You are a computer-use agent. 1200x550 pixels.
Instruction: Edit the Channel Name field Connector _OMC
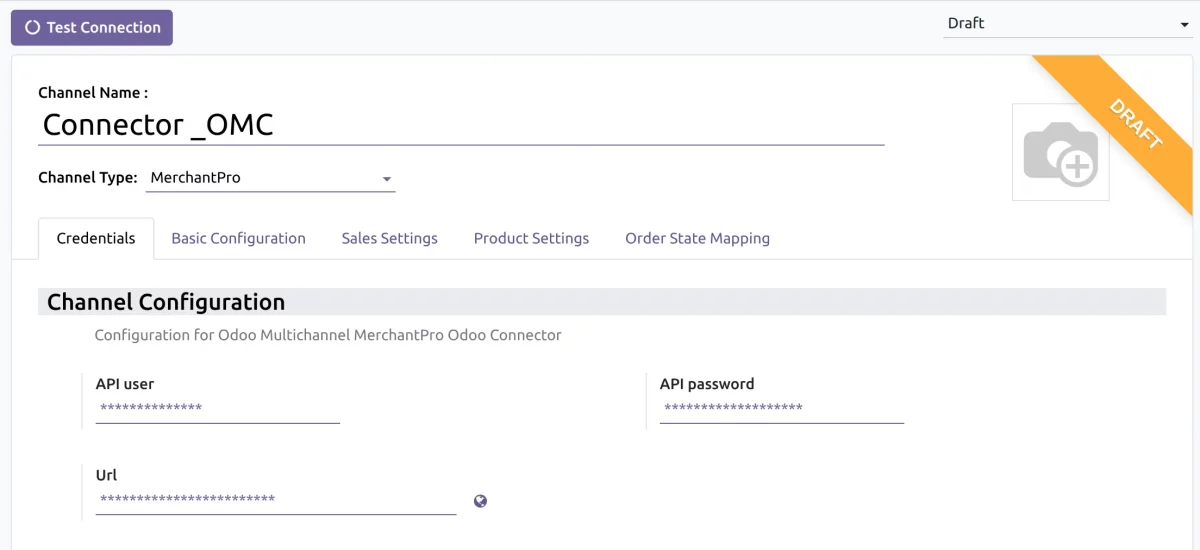[460, 125]
